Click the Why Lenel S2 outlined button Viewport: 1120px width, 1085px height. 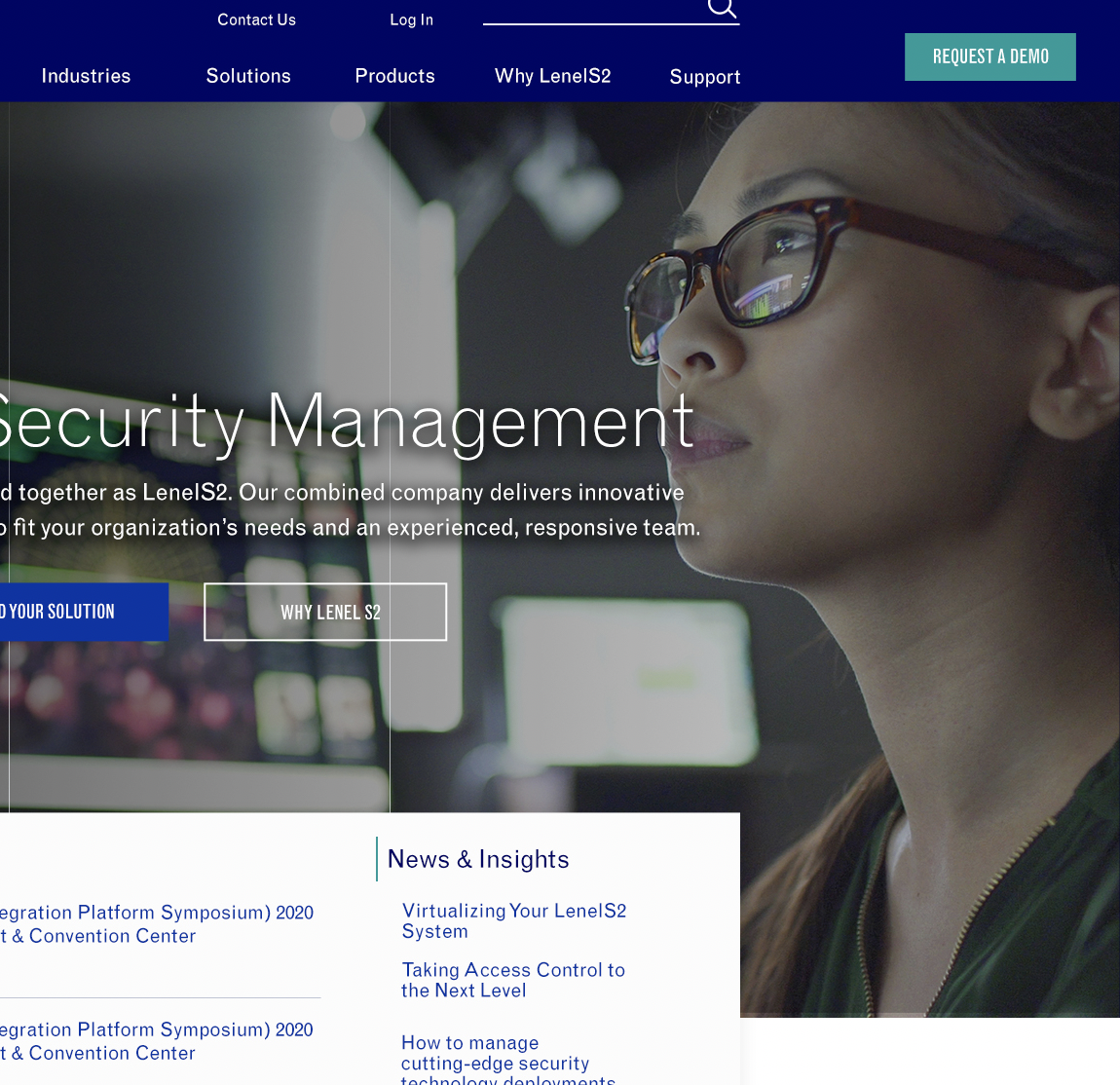pyautogui.click(x=325, y=613)
